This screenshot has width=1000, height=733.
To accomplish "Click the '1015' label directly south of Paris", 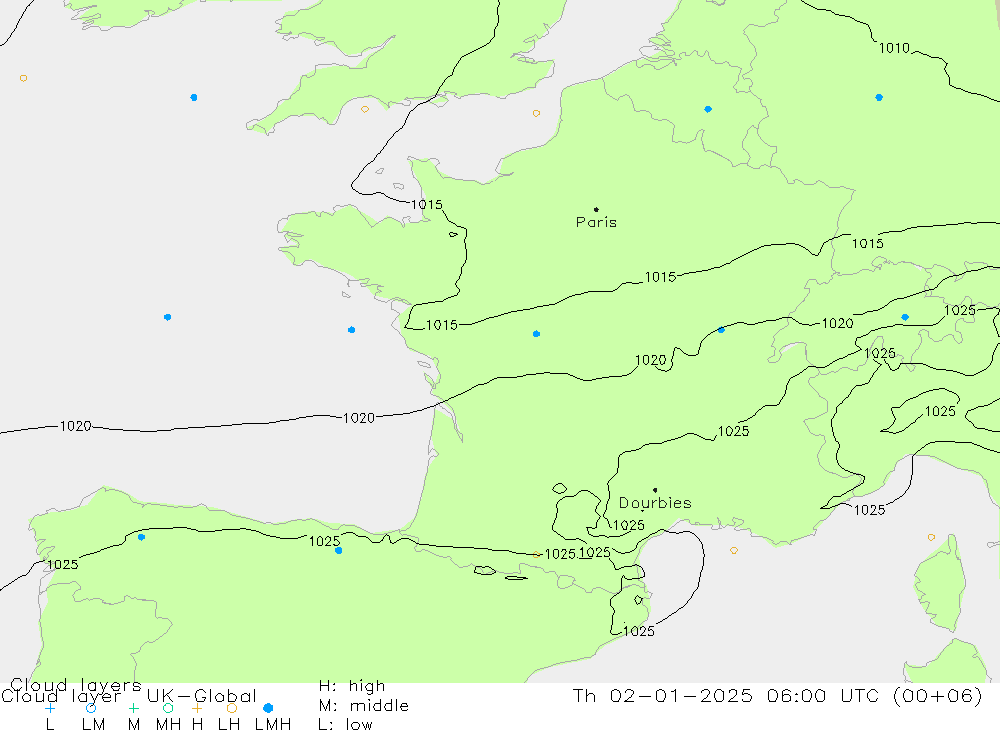I will pos(660,277).
